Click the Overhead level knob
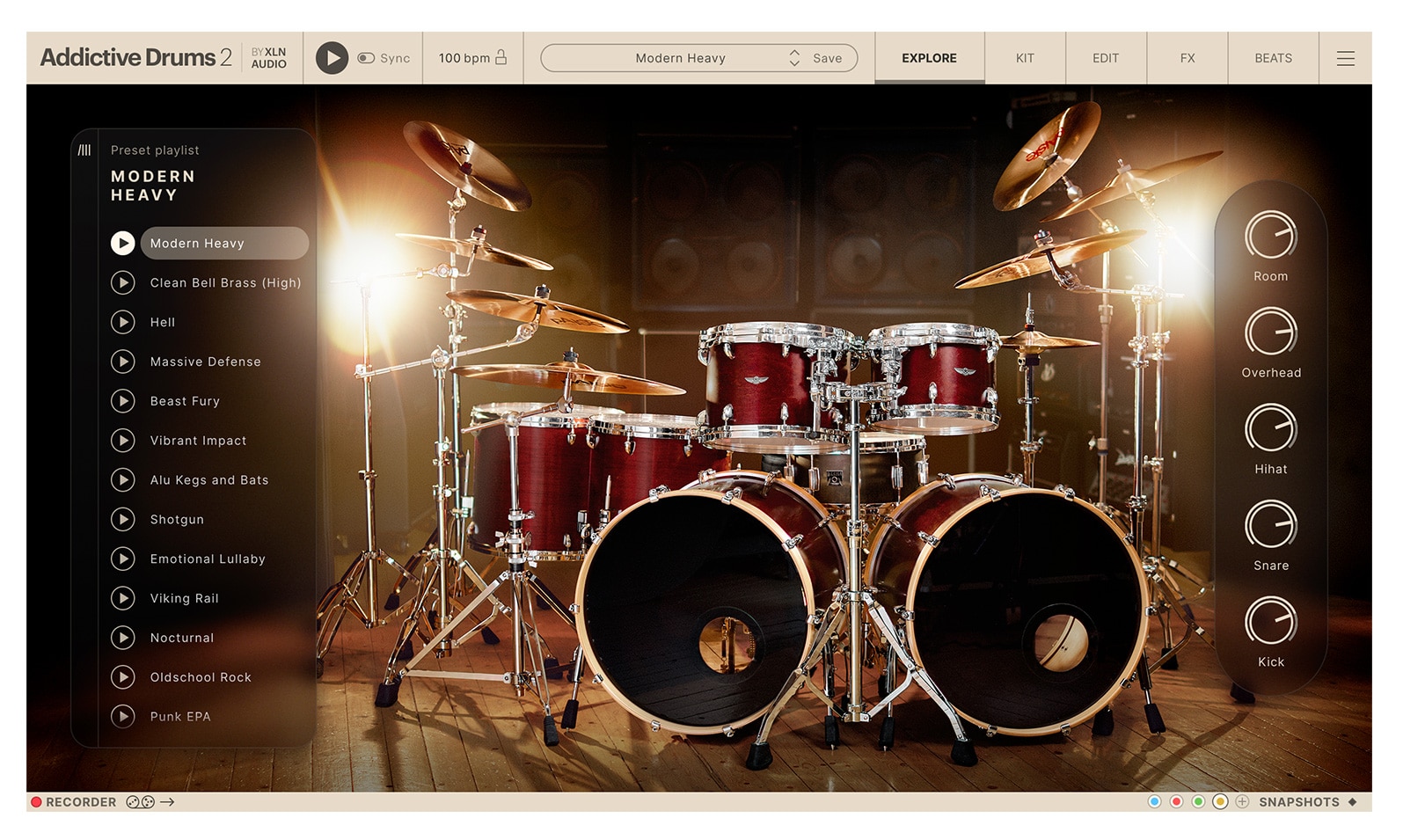 pos(1271,332)
